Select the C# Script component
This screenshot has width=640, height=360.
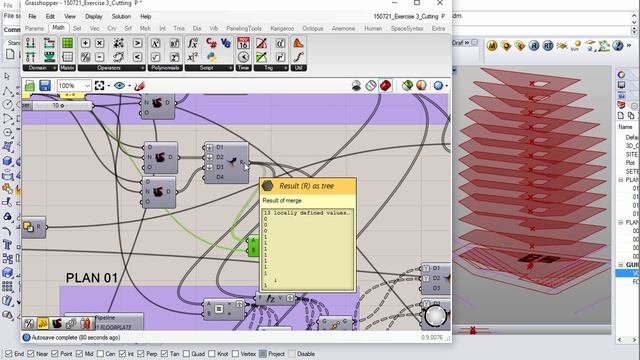click(x=211, y=43)
